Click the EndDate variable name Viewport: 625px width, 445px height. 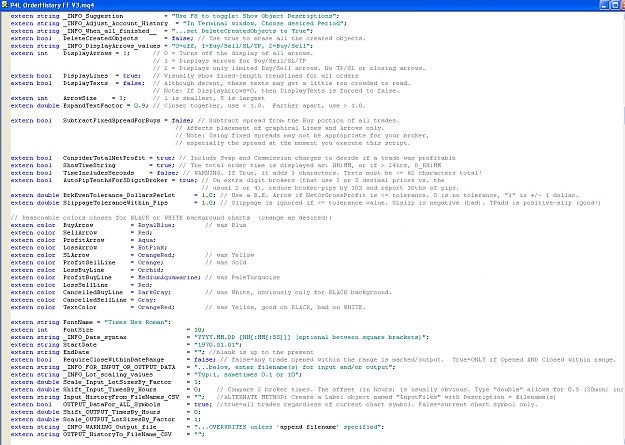click(x=76, y=352)
